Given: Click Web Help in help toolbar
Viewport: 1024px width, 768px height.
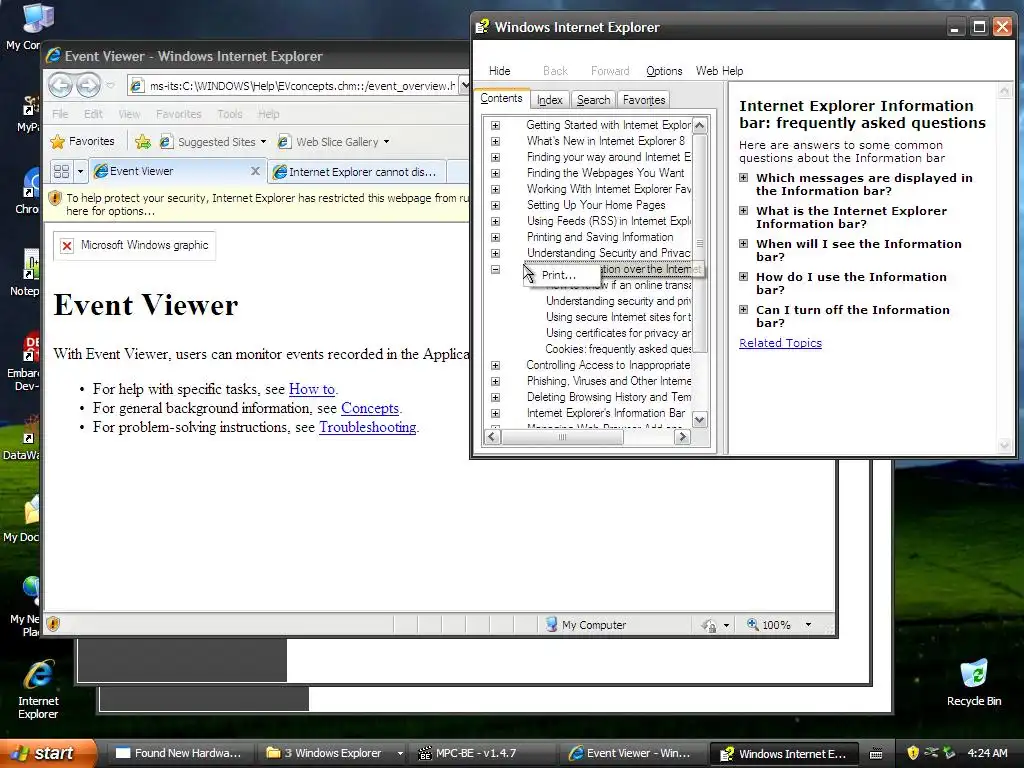Looking at the screenshot, I should point(719,71).
